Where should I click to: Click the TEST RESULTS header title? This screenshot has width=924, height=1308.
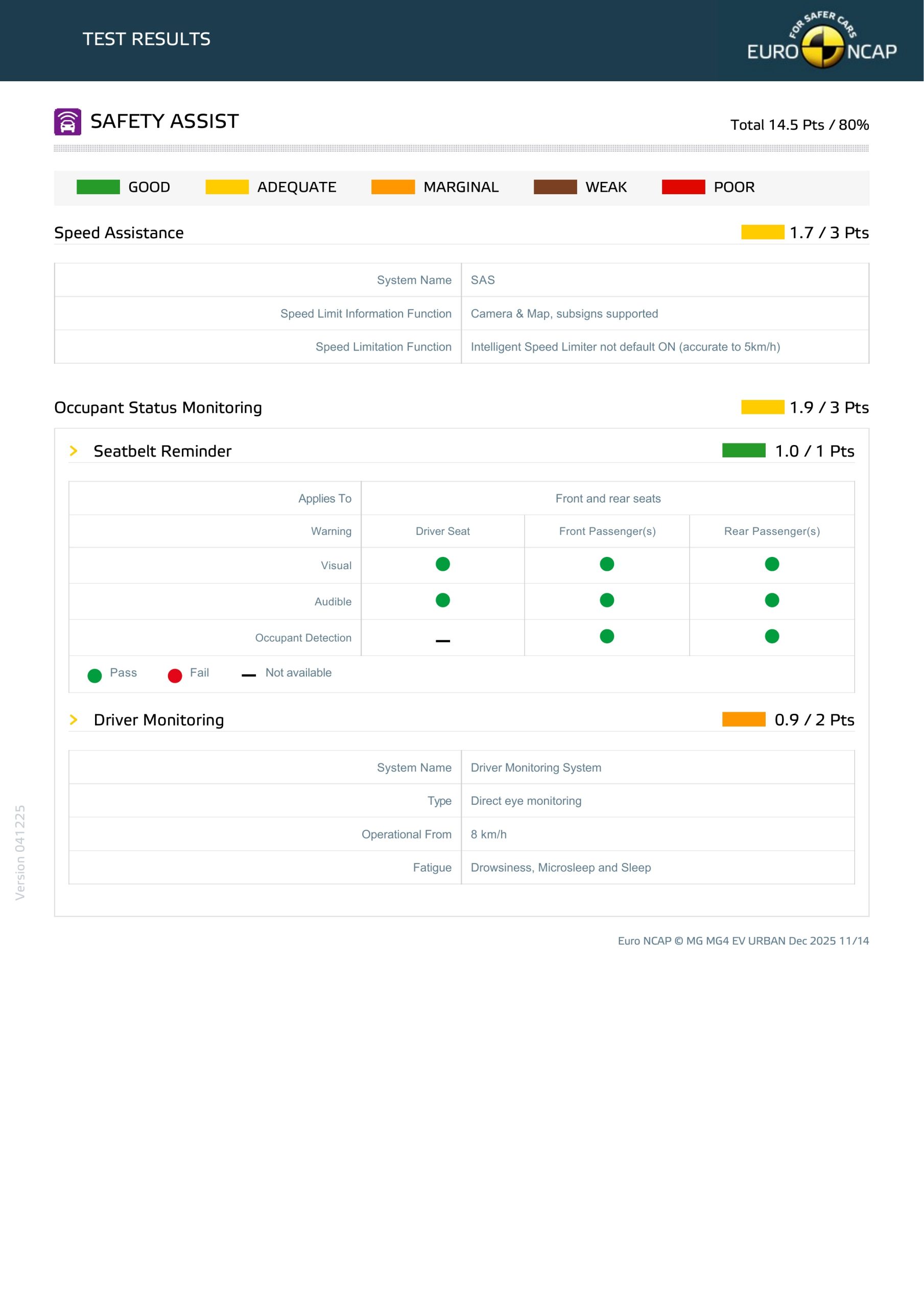click(147, 39)
